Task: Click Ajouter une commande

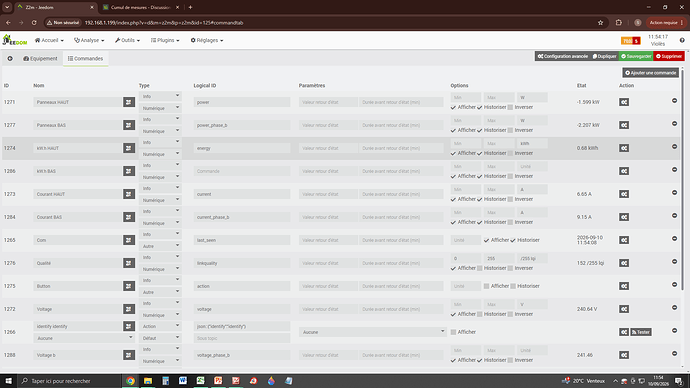Action: click(651, 73)
